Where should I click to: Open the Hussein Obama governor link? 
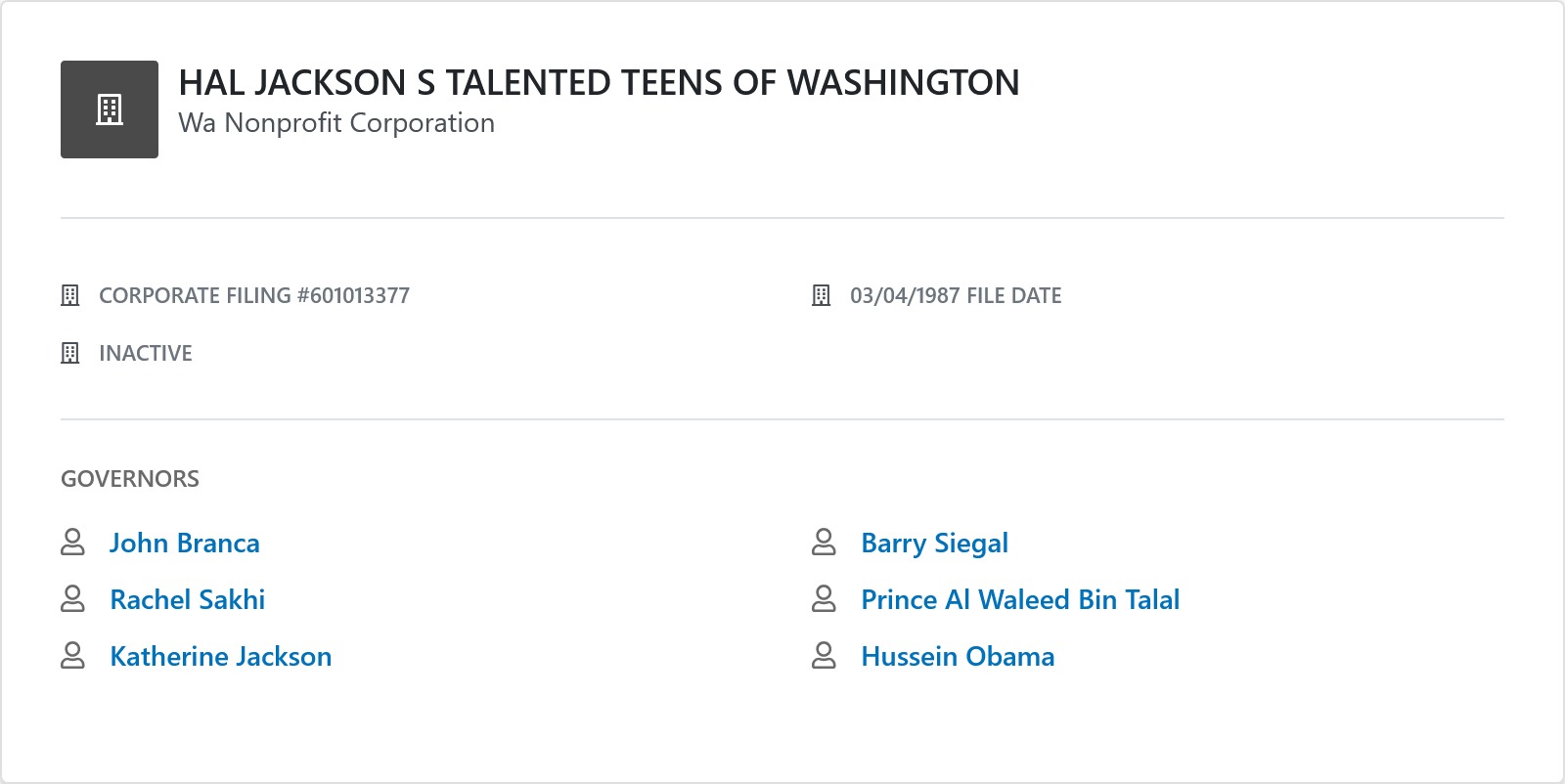pos(958,657)
